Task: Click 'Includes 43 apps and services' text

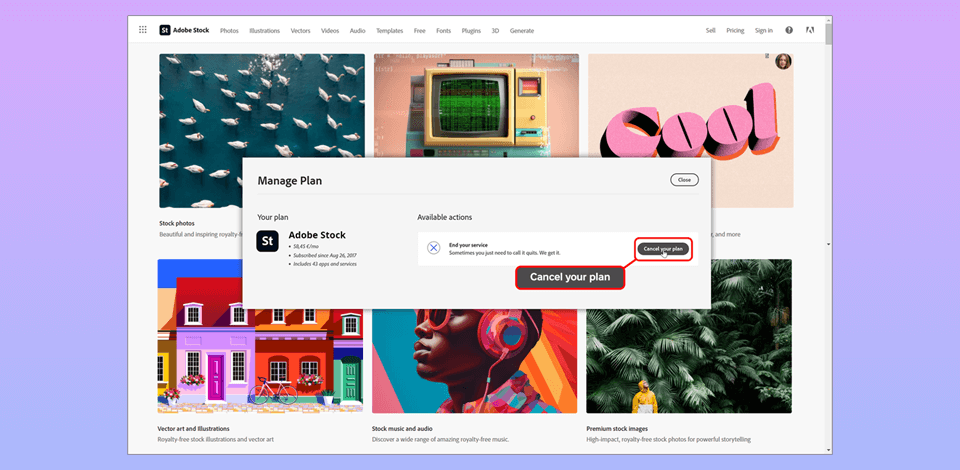Action: click(x=324, y=264)
